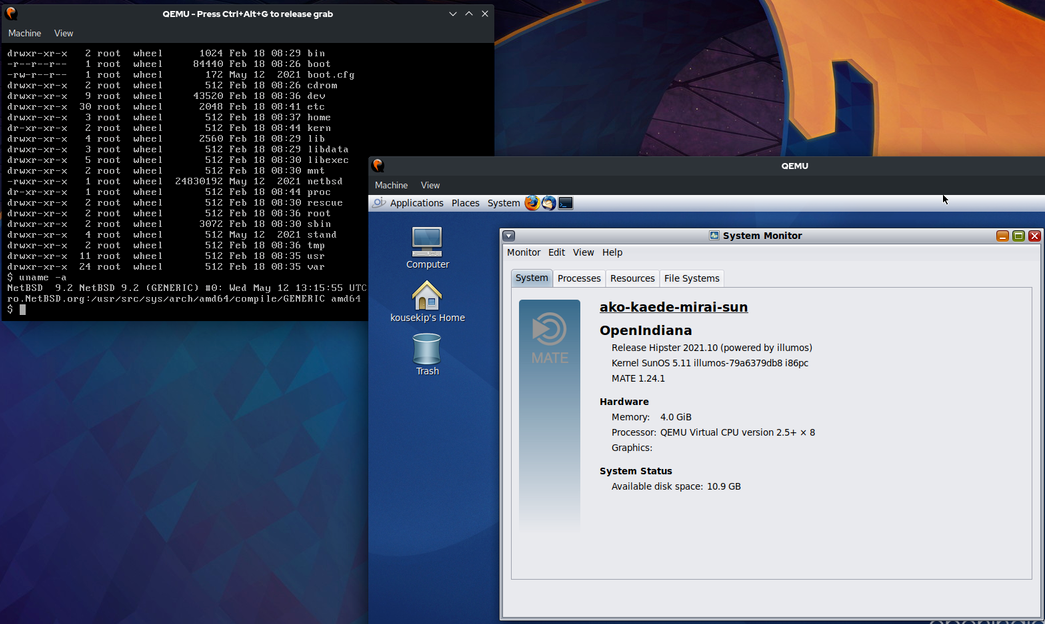Open the terminal launcher in the MATE panel
The image size is (1045, 624).
(565, 203)
